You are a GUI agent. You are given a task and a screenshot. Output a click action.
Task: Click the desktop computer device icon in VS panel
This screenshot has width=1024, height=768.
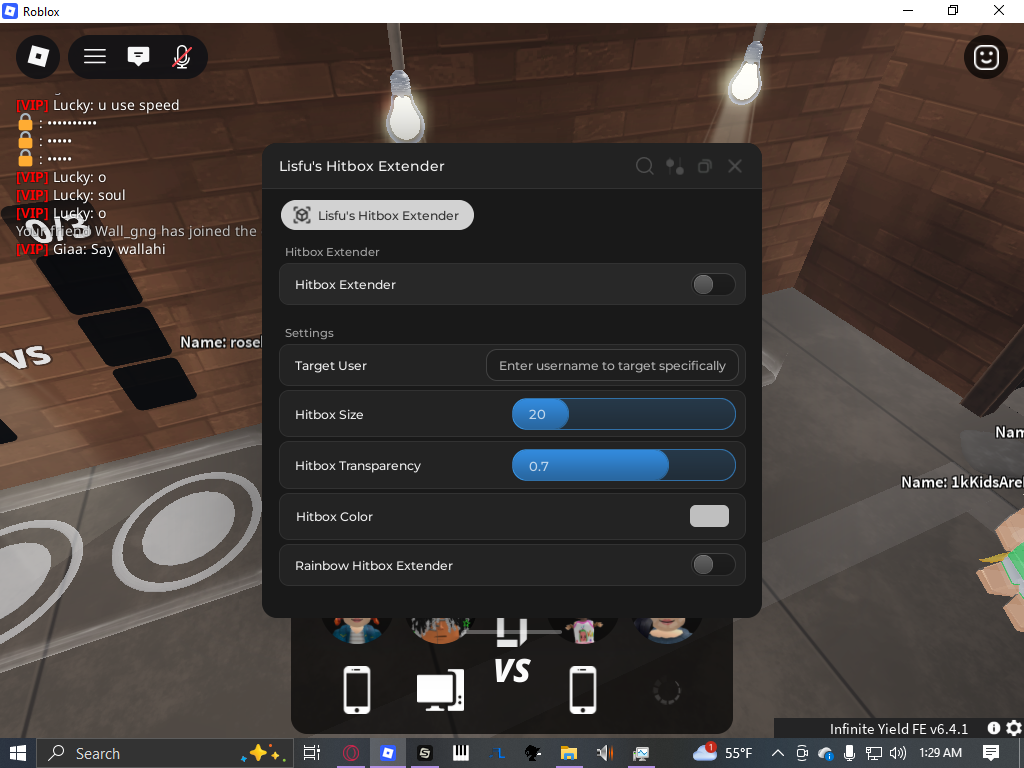440,690
